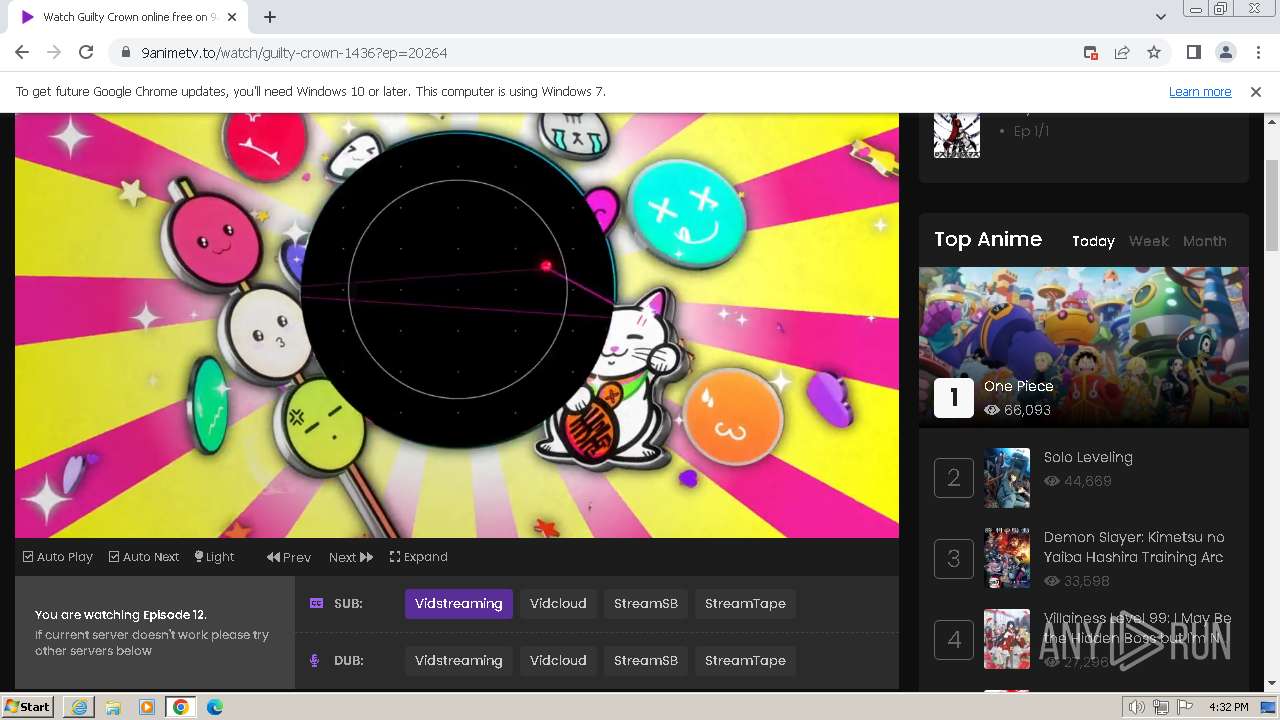
Task: Click the video player area
Action: pos(457,325)
